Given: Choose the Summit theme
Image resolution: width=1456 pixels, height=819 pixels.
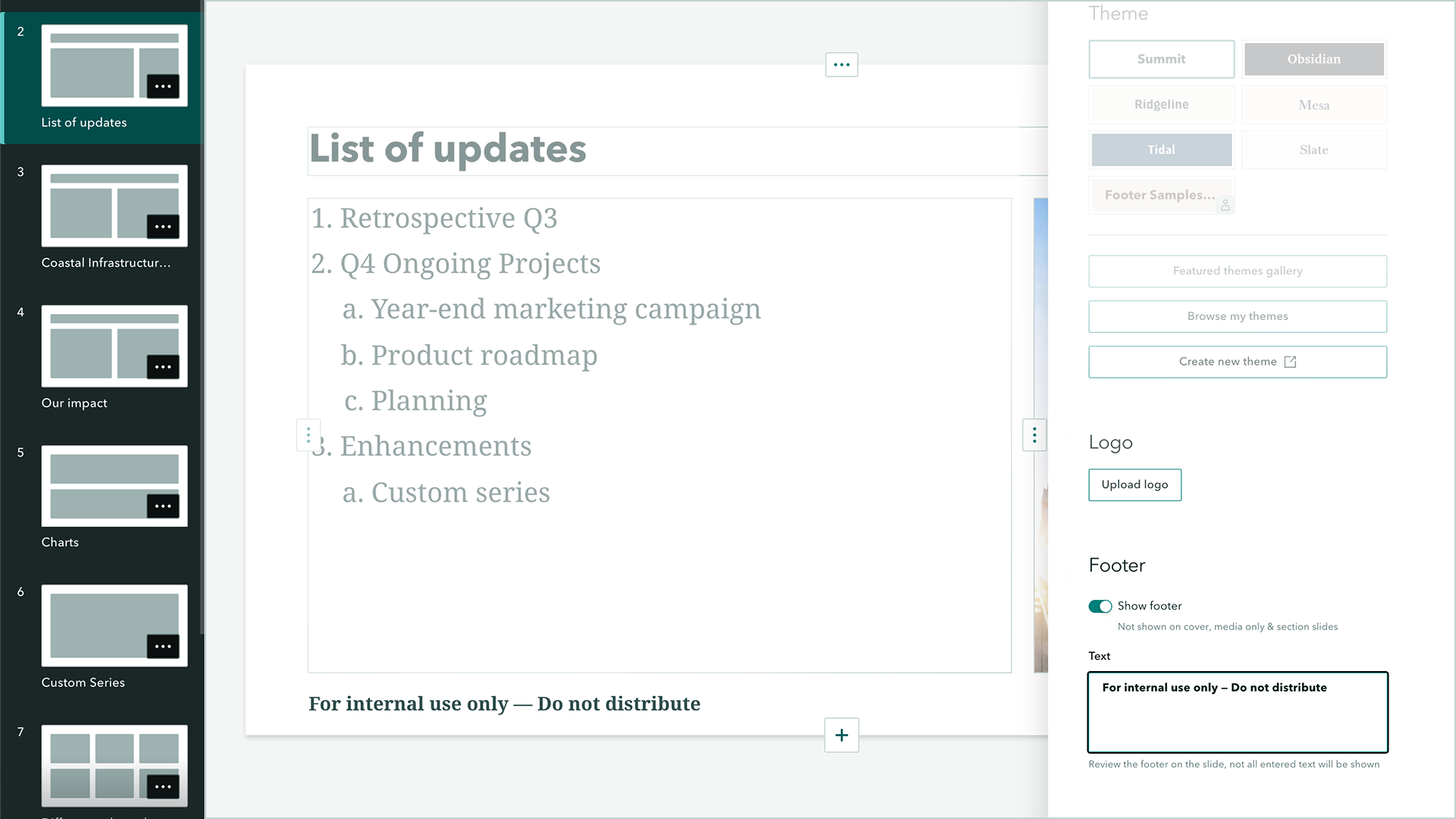Looking at the screenshot, I should 1161,58.
